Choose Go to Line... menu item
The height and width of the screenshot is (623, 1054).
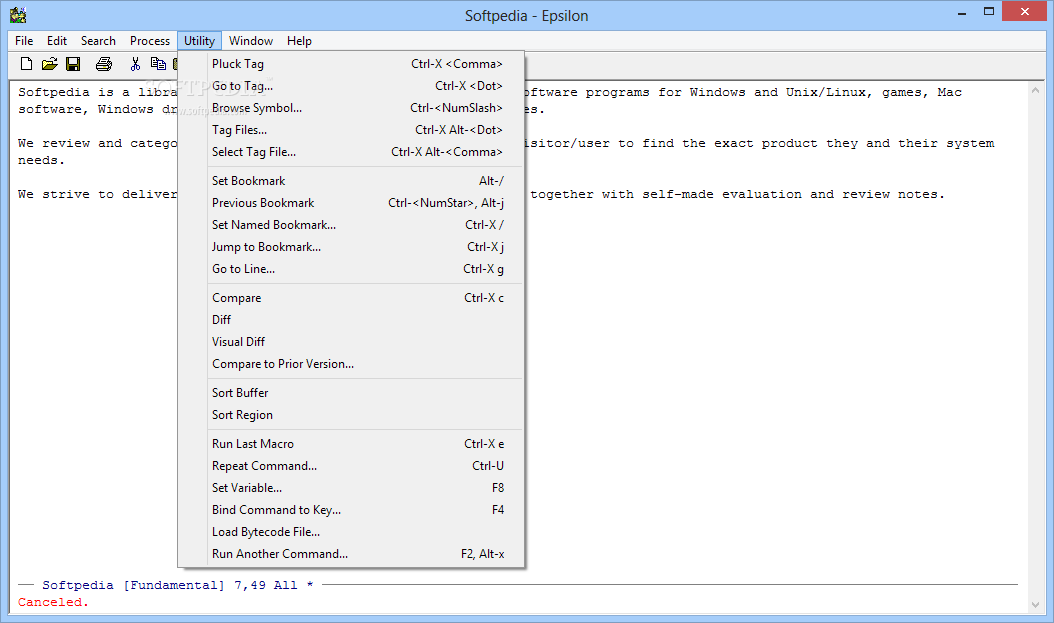(x=351, y=269)
